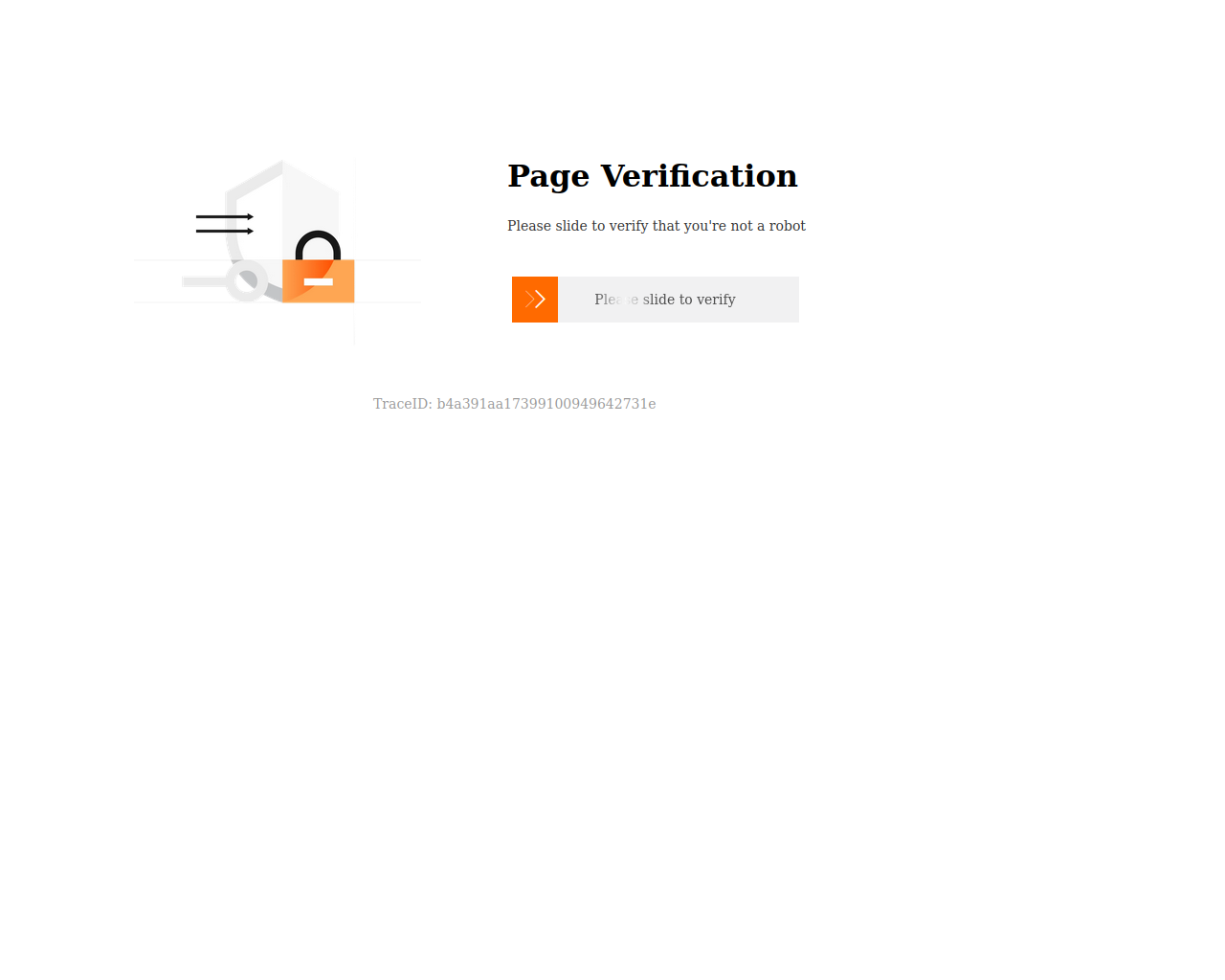
Task: Click the gray key ring circle
Action: click(247, 281)
